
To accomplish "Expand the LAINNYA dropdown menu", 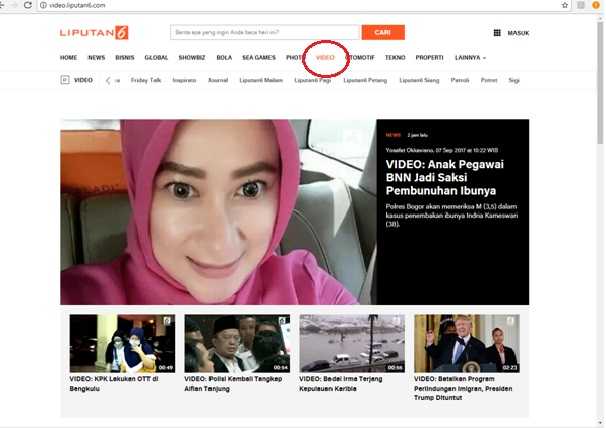I will [470, 58].
